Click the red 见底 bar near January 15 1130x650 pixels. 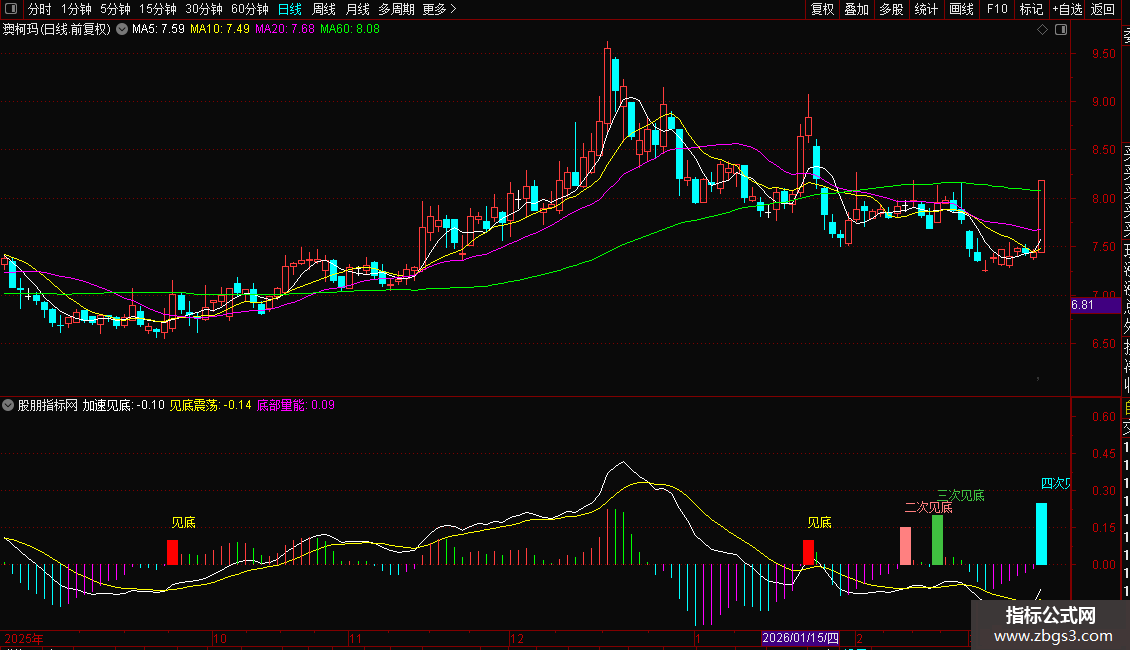click(809, 552)
